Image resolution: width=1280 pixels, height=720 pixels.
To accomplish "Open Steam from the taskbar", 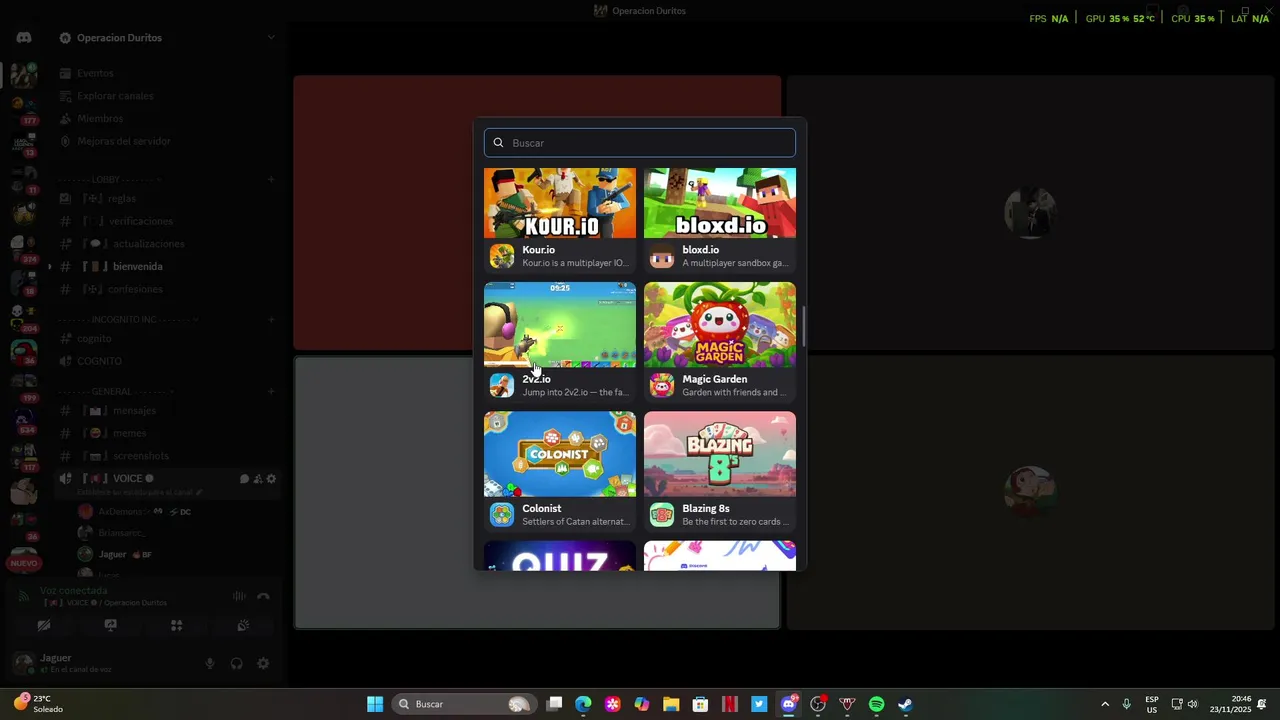I will (905, 704).
